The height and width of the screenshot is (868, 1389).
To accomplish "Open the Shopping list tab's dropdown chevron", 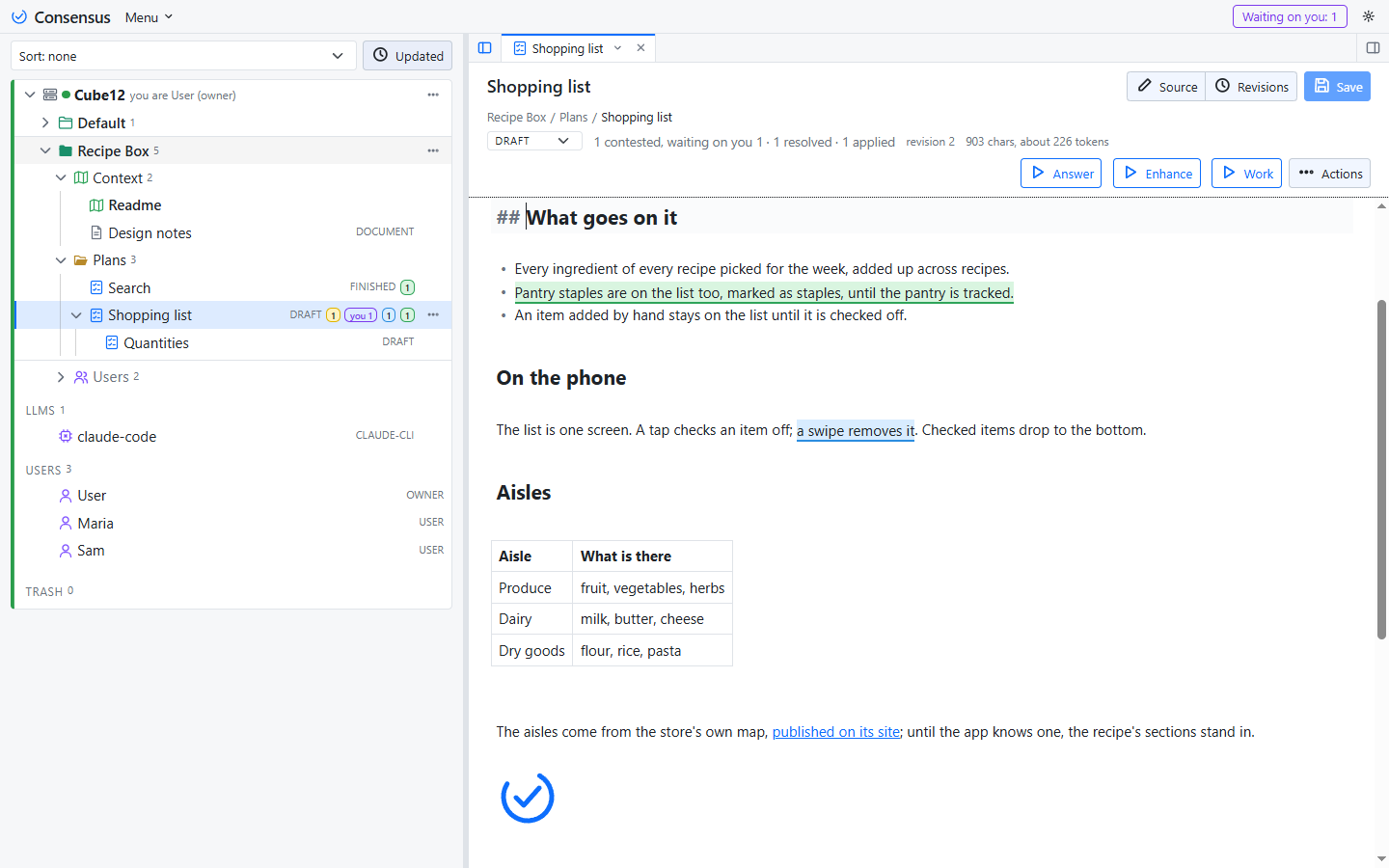I will click(618, 48).
